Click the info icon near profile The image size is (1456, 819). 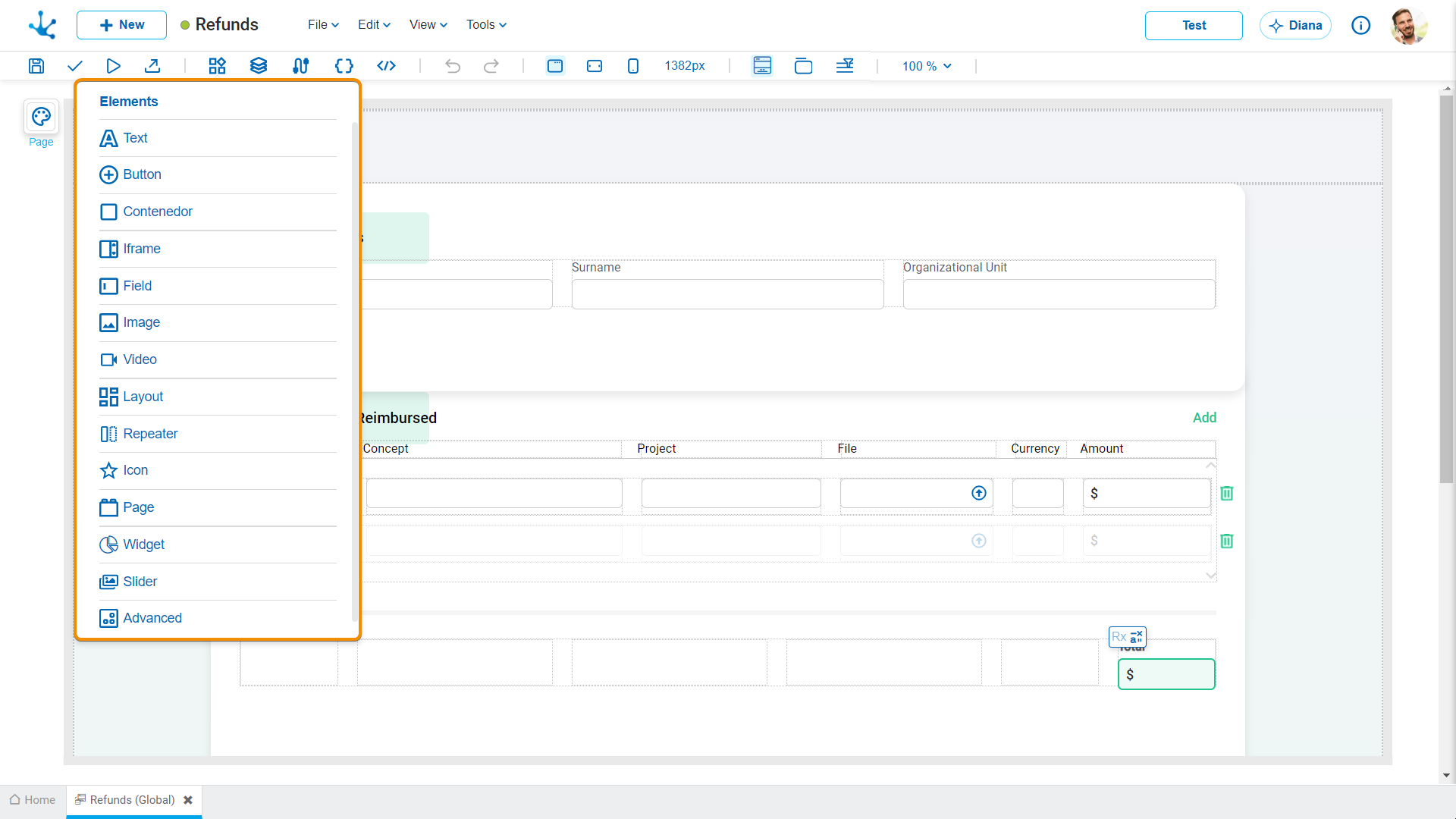coord(1361,26)
